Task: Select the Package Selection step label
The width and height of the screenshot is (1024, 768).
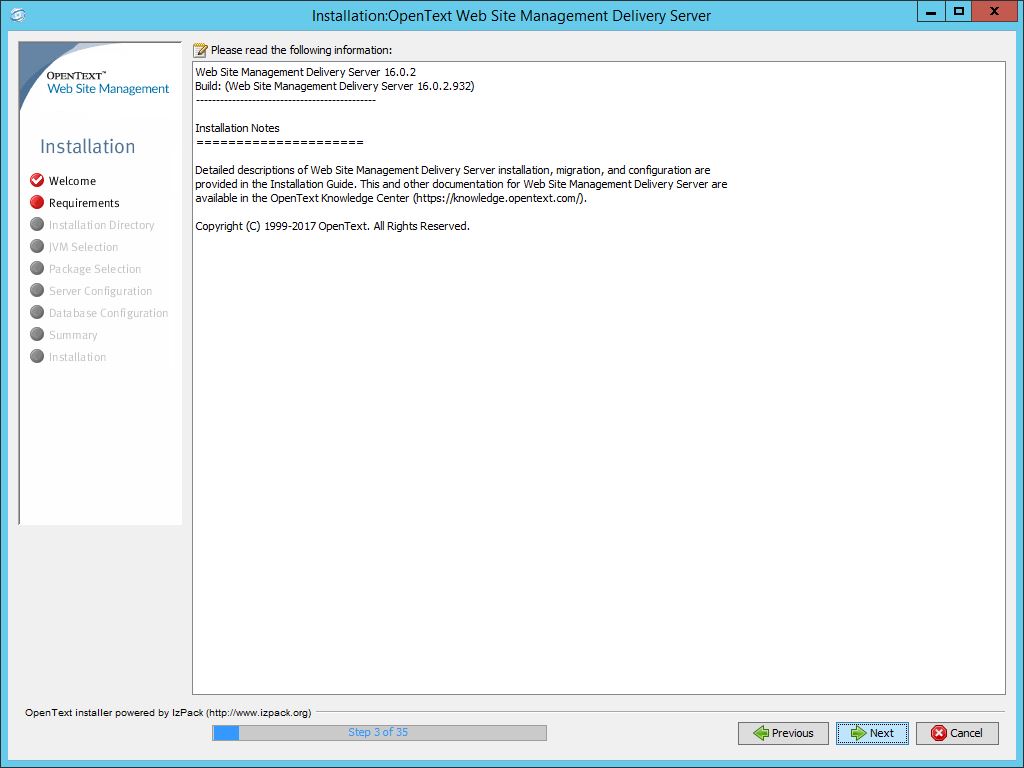Action: point(95,269)
